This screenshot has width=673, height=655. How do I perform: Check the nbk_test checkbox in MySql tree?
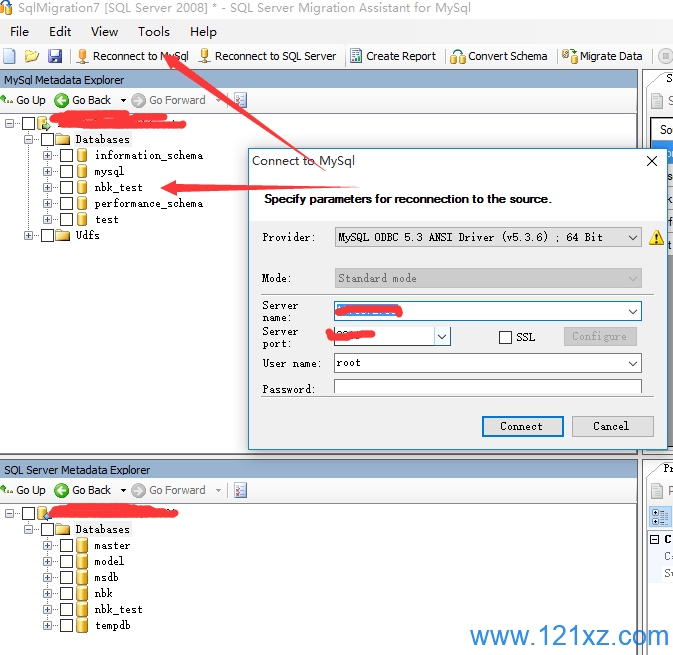[66, 187]
